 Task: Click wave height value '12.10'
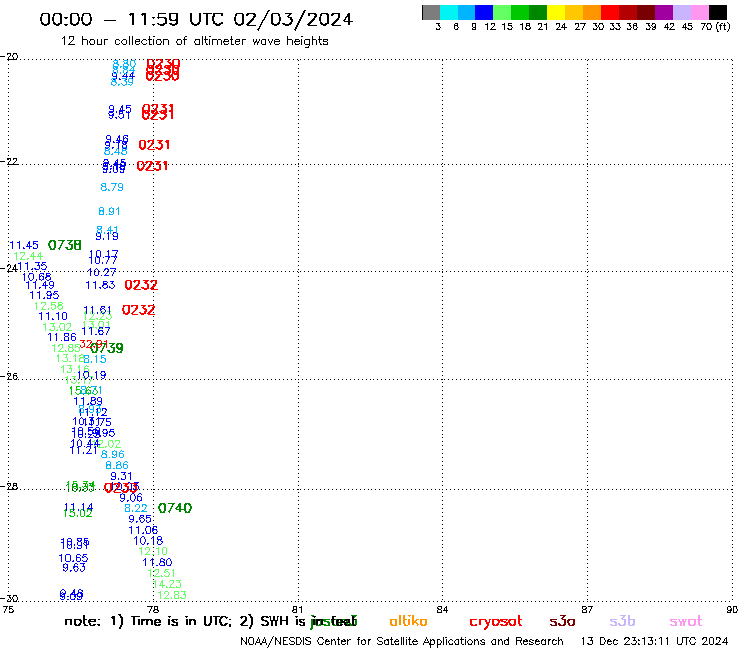pos(153,552)
